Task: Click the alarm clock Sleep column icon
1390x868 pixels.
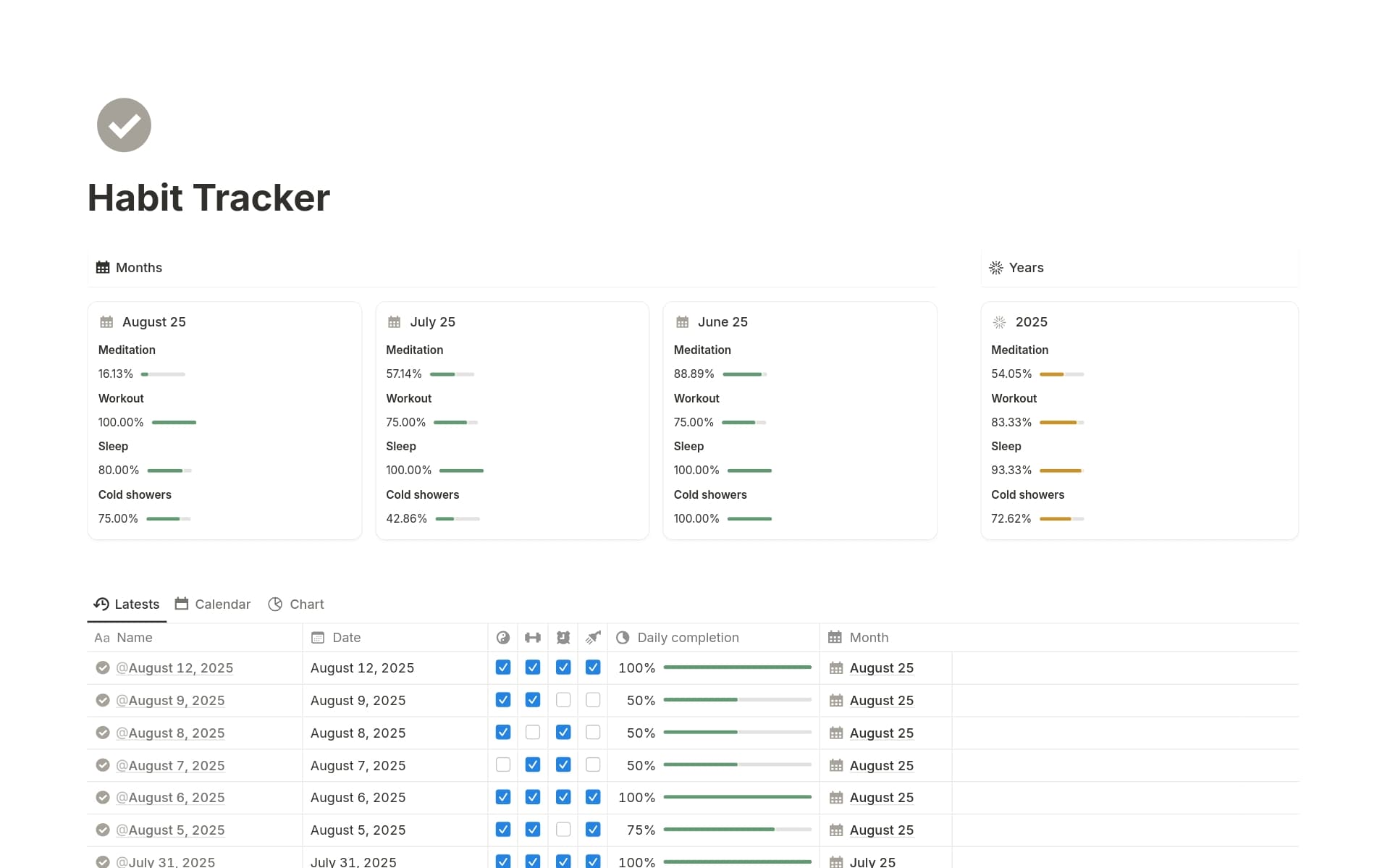Action: point(563,637)
